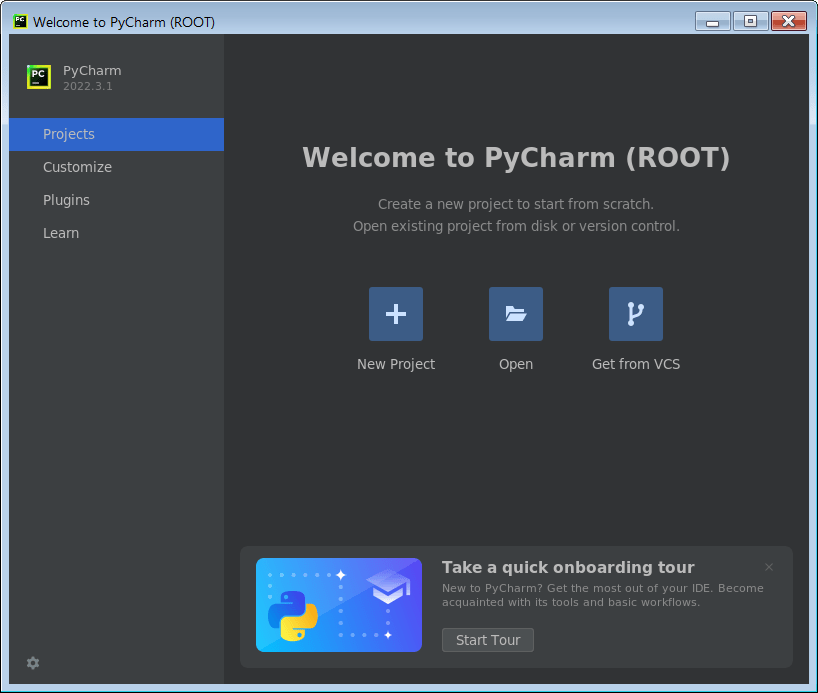Click the PyCharm icon in the title bar
This screenshot has height=693, width=818.
tap(20, 22)
